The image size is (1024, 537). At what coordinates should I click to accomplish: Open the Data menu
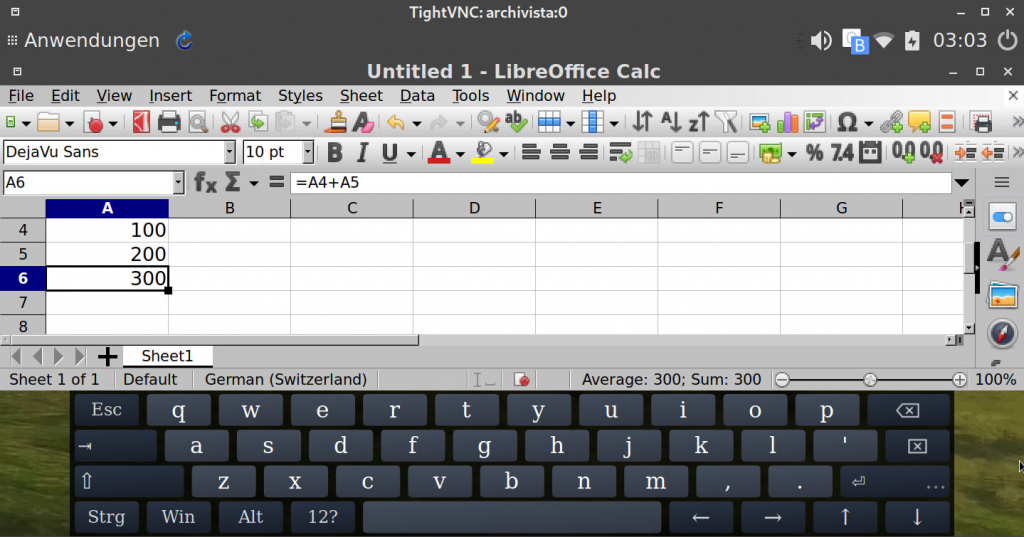[x=417, y=95]
